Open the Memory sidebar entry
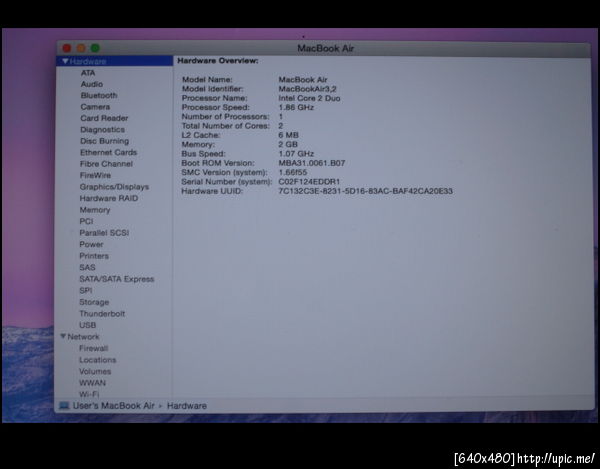Screen dimensions: 600x469 [95, 210]
